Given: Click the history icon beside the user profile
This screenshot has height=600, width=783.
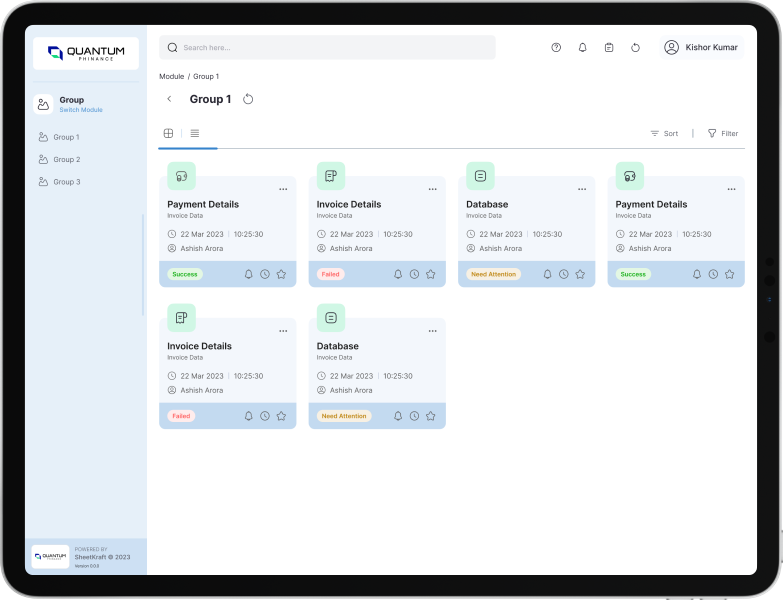Looking at the screenshot, I should coord(635,48).
